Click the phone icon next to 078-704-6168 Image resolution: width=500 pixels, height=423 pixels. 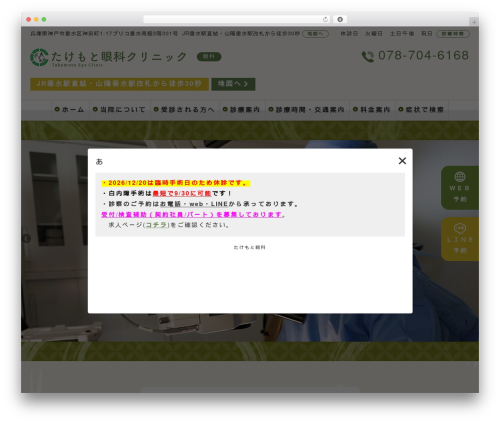click(368, 56)
